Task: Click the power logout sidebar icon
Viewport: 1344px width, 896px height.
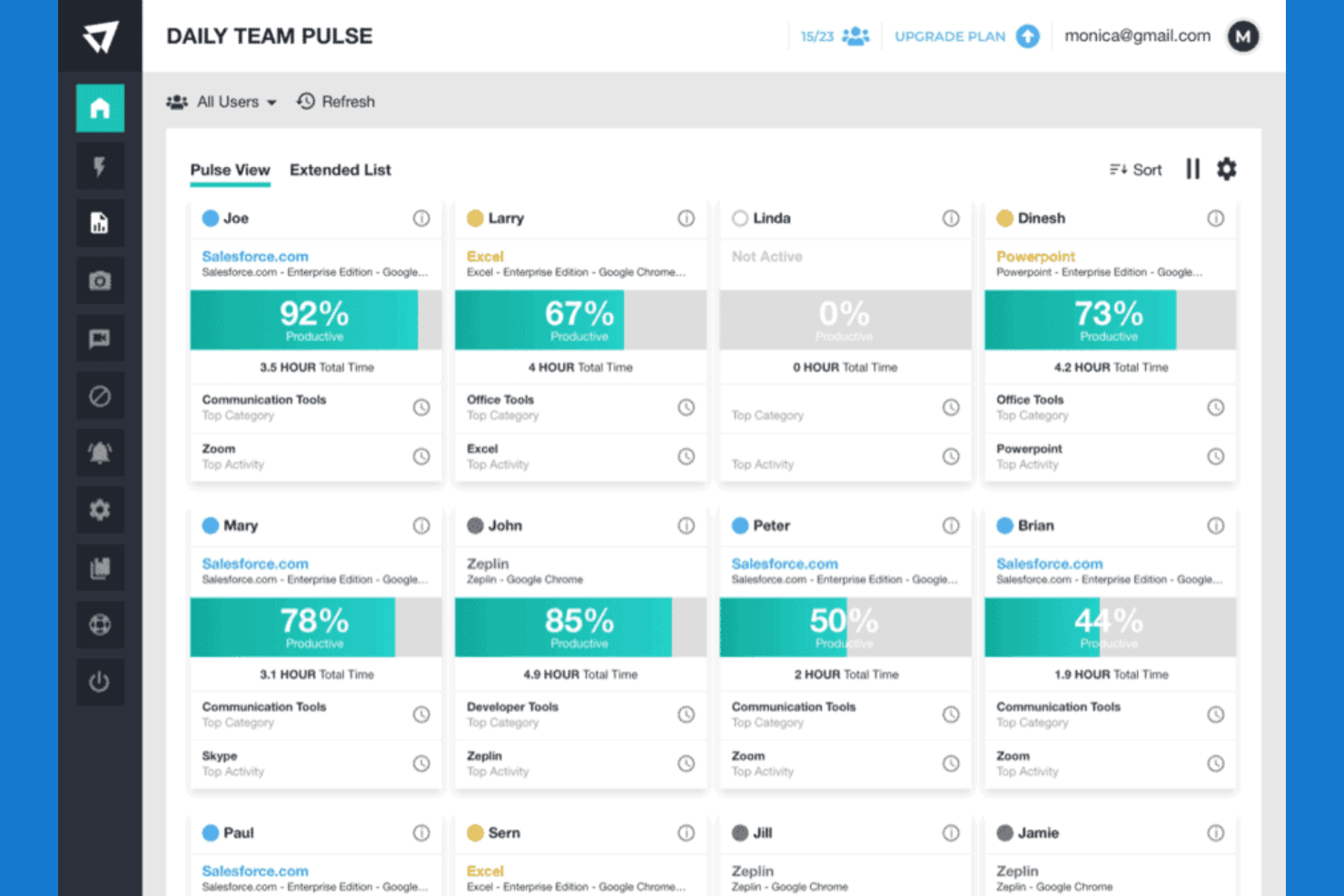Action: coord(100,682)
